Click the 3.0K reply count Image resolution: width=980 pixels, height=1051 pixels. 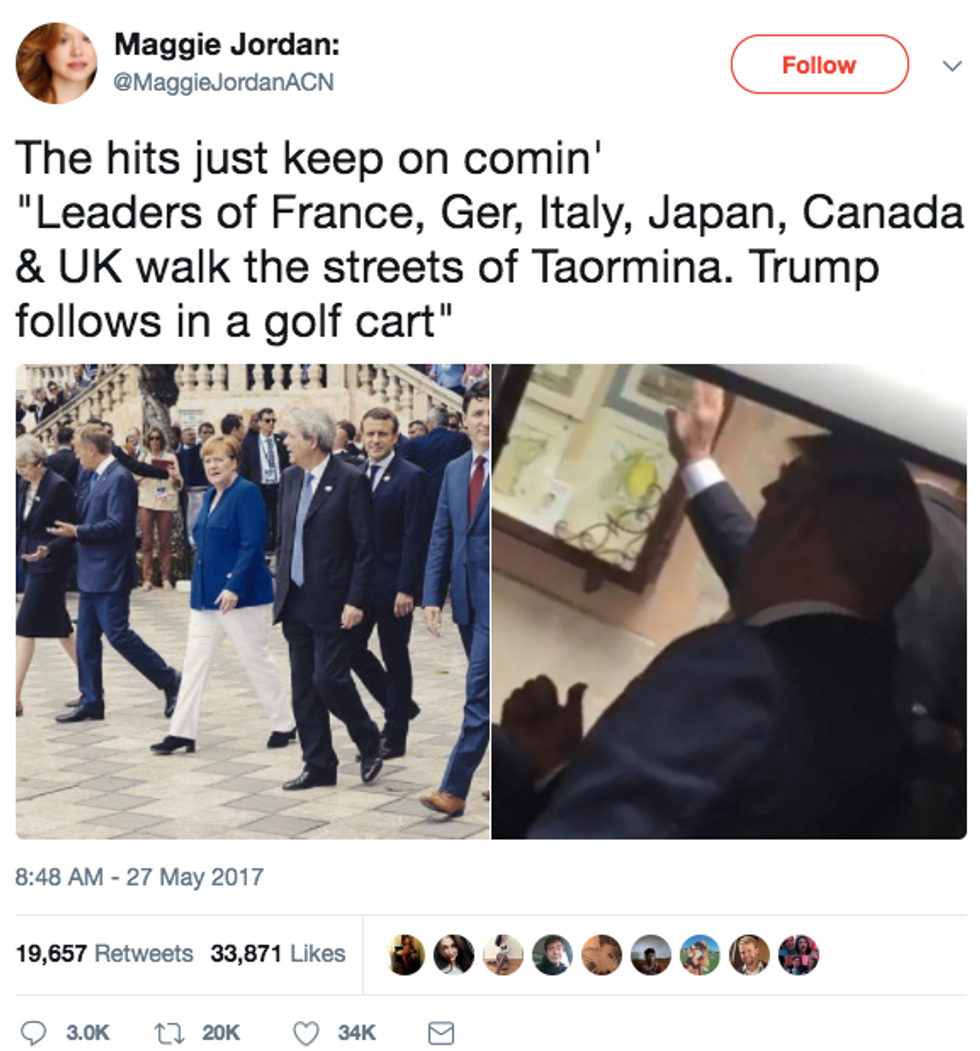[88, 1032]
